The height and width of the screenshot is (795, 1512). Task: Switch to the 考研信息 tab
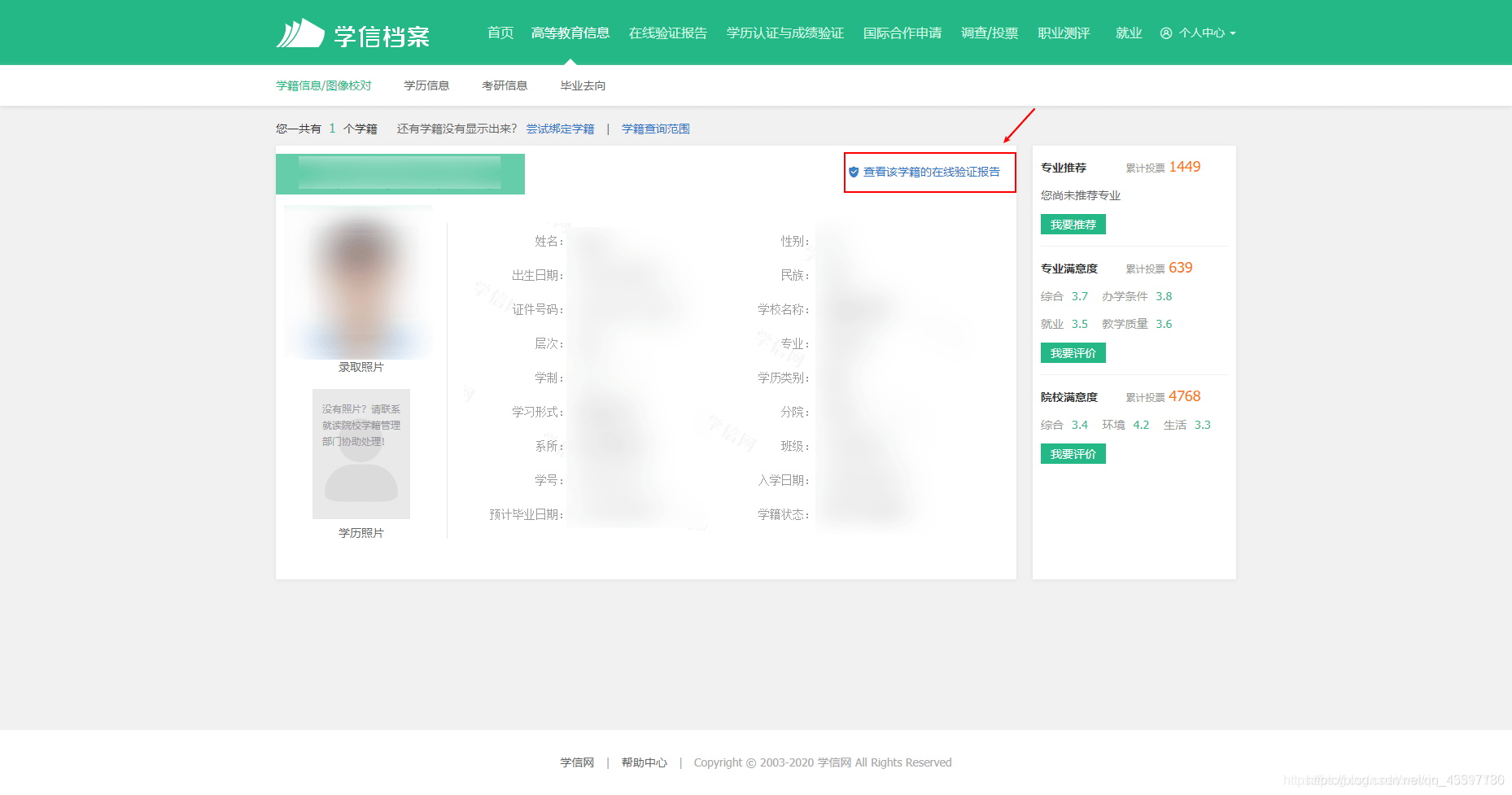click(x=505, y=85)
